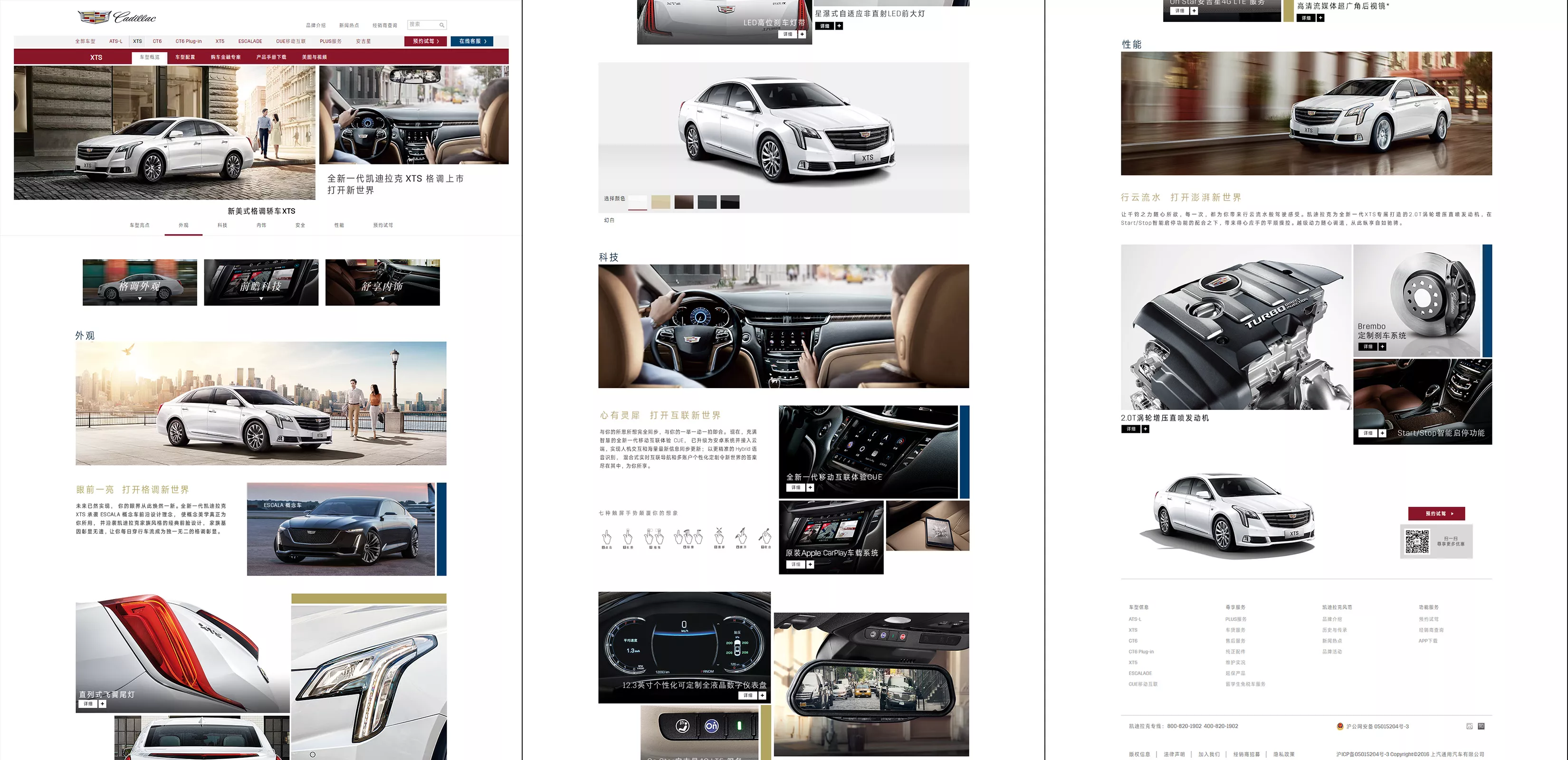The width and height of the screenshot is (1568, 760).
Task: Select the dark gray color swatch
Action: [707, 202]
